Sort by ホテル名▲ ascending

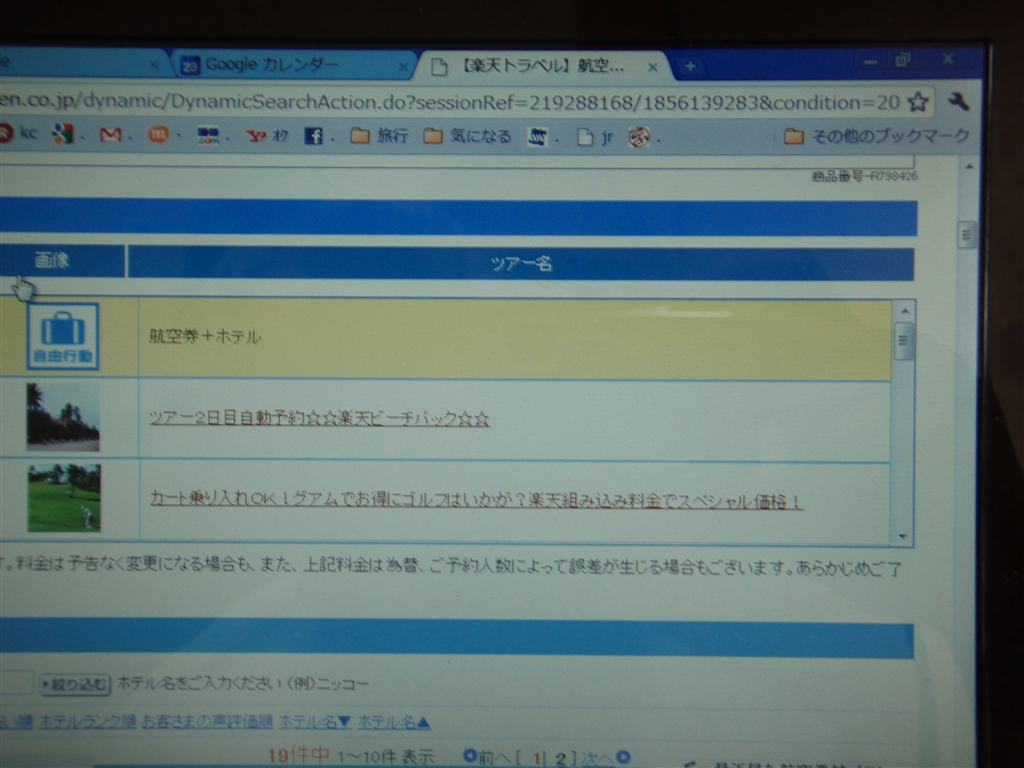point(394,722)
